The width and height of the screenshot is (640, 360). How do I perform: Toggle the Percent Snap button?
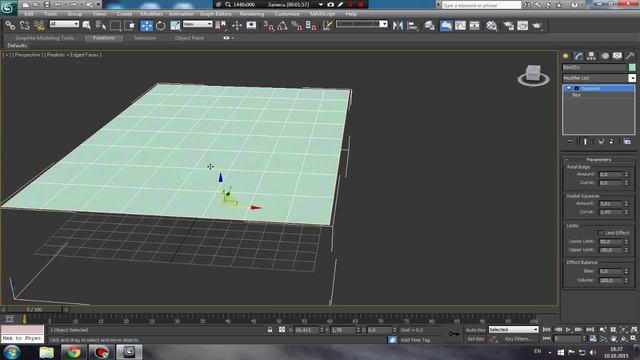click(x=297, y=26)
